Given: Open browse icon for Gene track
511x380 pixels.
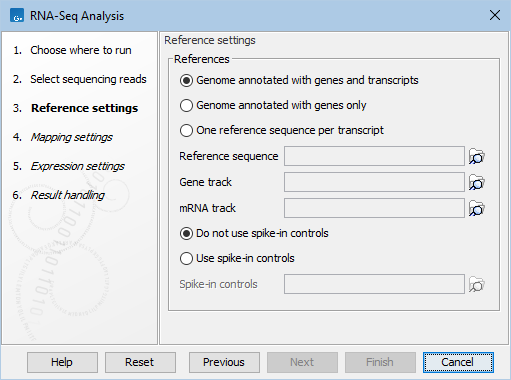Looking at the screenshot, I should point(477,182).
